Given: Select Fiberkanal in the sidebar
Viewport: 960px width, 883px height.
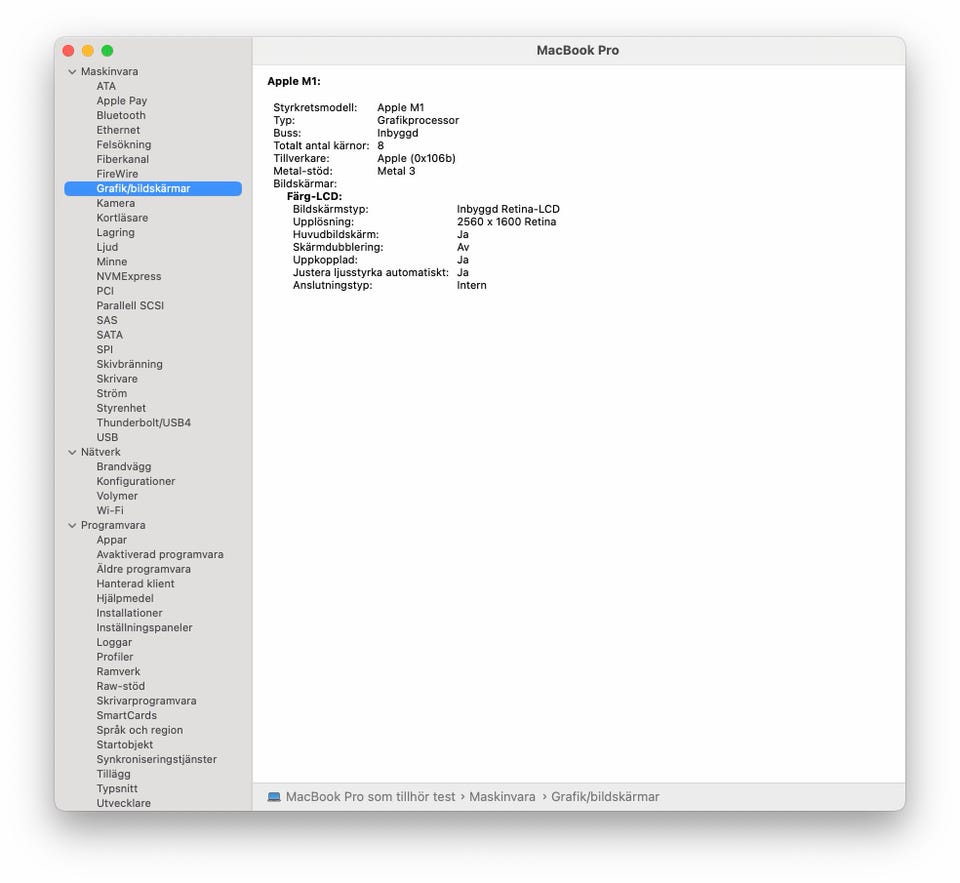Looking at the screenshot, I should (122, 159).
